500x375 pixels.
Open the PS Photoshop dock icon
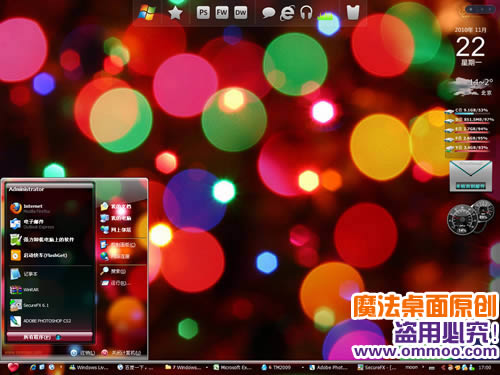pos(203,13)
